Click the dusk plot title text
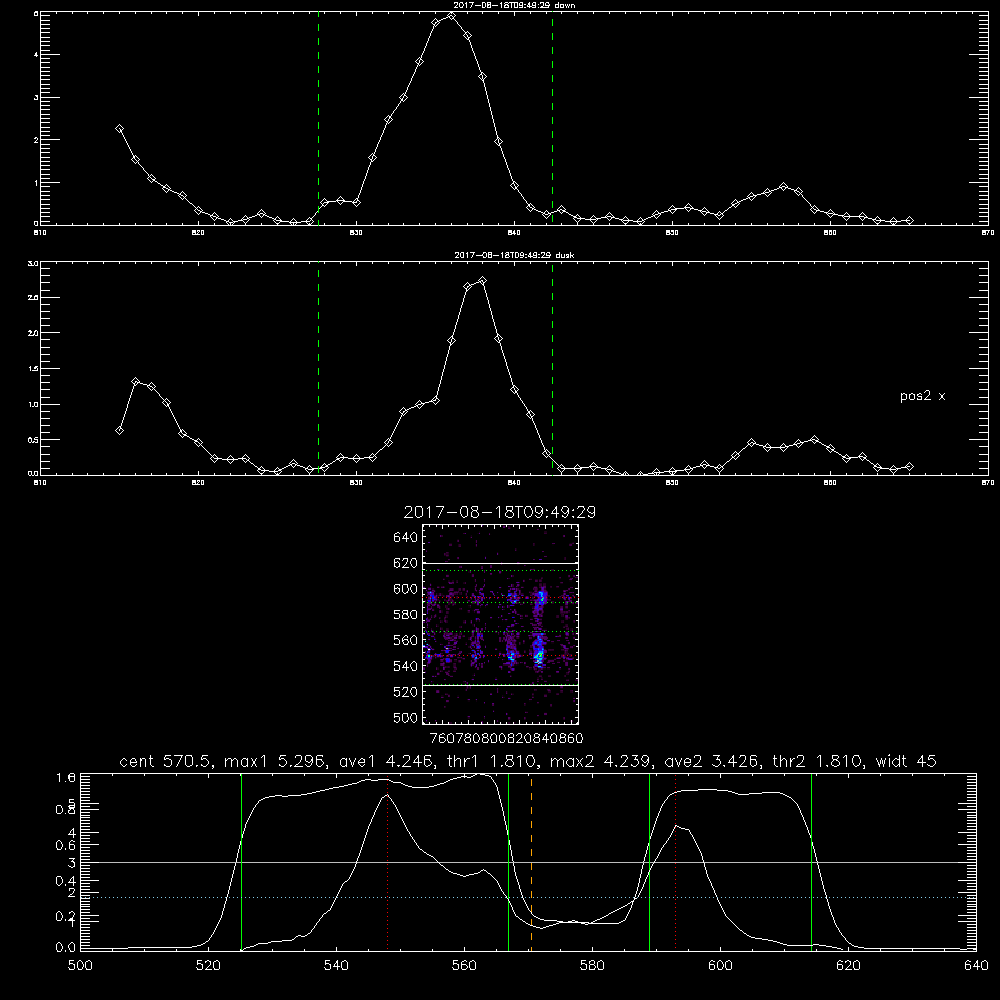Viewport: 1000px width, 1000px height. tap(514, 255)
